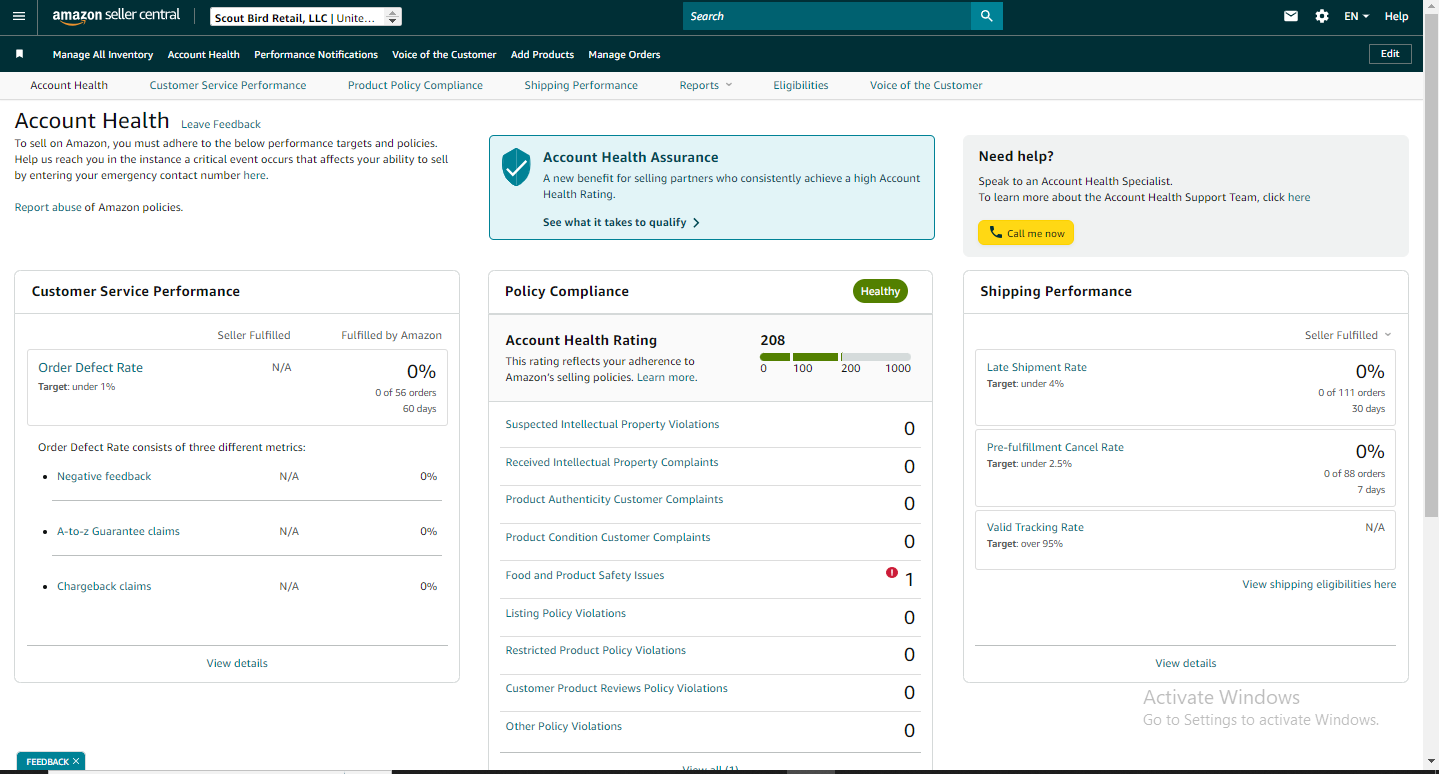The width and height of the screenshot is (1439, 774).
Task: View details for Customer Service Performance
Action: (x=237, y=663)
